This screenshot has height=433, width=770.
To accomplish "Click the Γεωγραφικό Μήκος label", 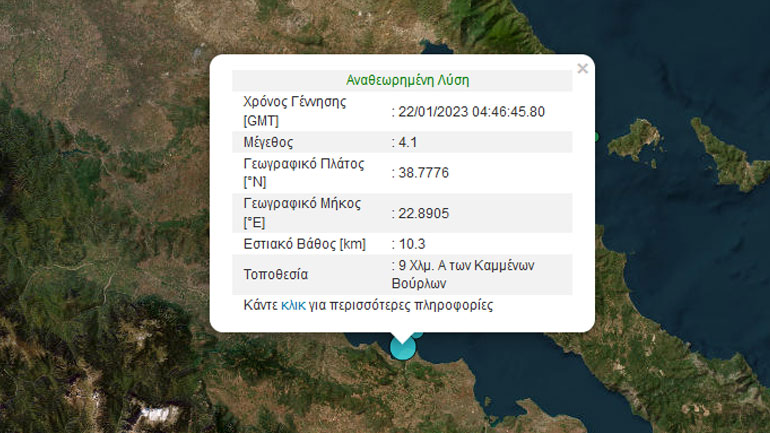I will (x=302, y=213).
